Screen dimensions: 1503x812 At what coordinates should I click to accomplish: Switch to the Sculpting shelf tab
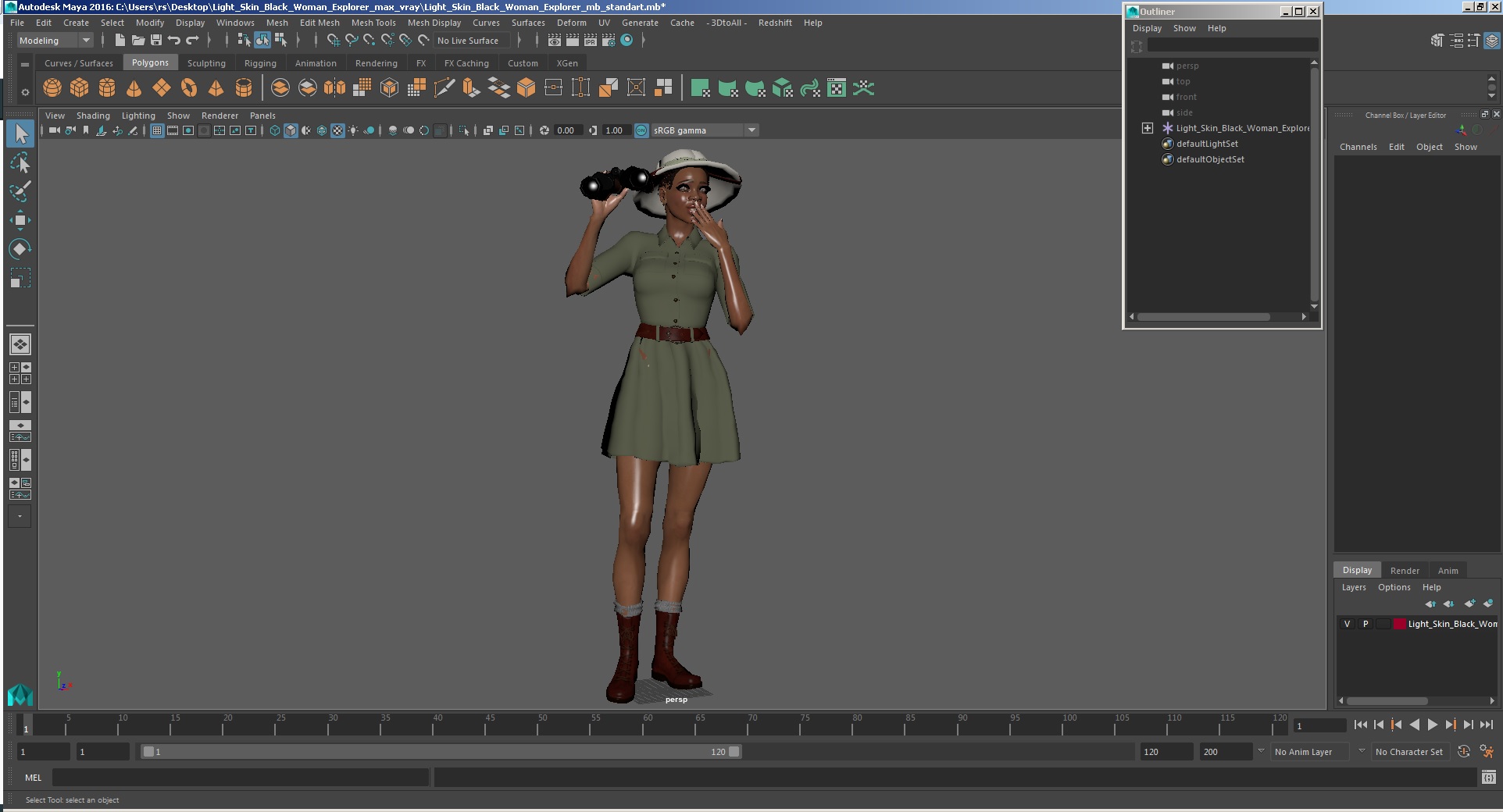(206, 63)
